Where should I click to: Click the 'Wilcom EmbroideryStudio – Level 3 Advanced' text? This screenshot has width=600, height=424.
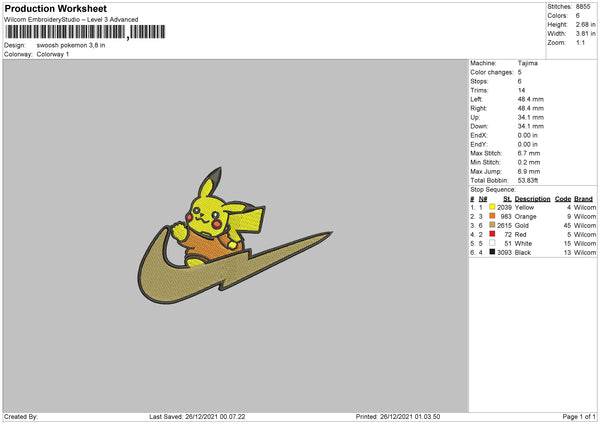point(71,20)
